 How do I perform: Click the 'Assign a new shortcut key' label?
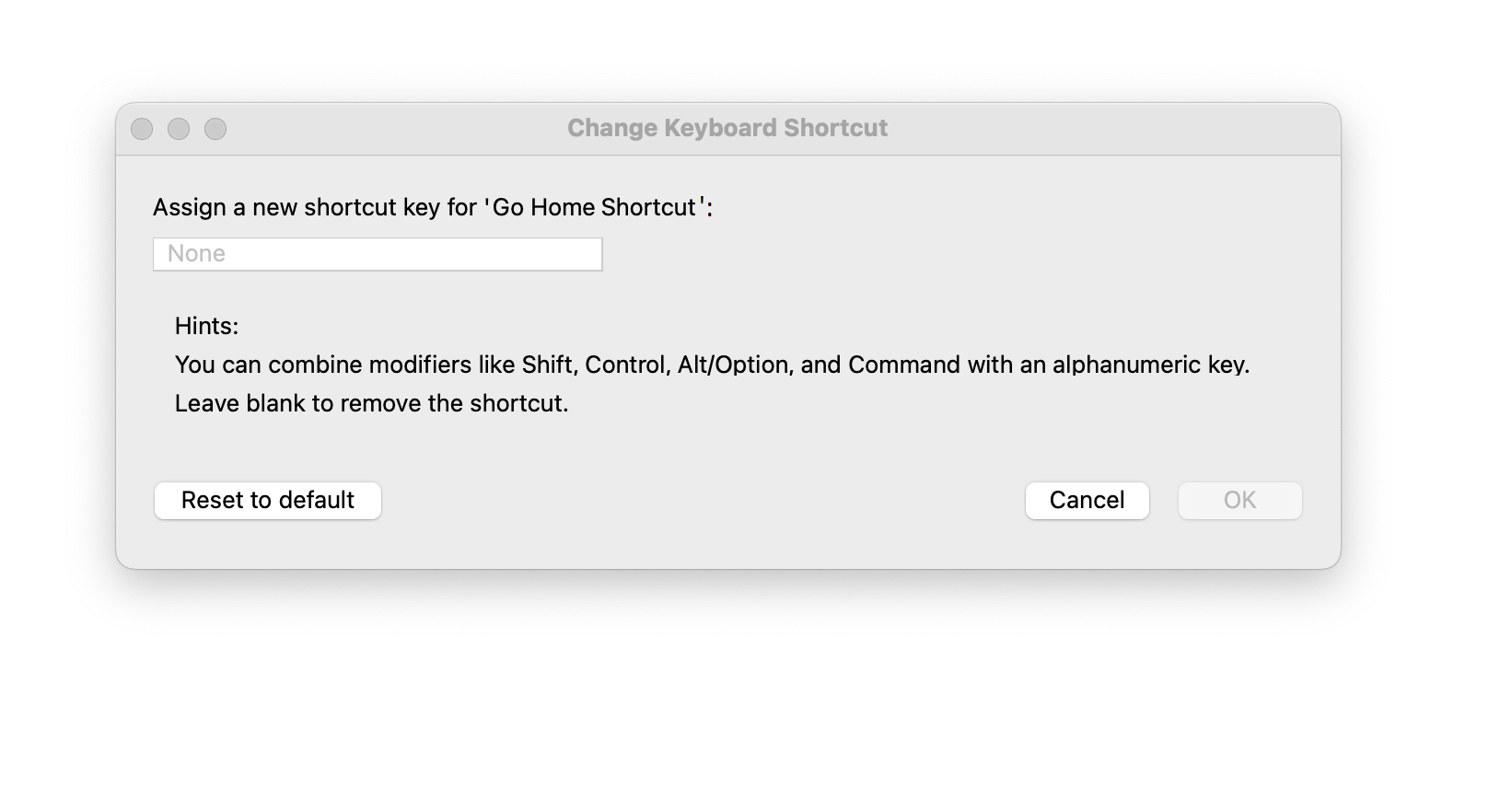tap(313, 207)
